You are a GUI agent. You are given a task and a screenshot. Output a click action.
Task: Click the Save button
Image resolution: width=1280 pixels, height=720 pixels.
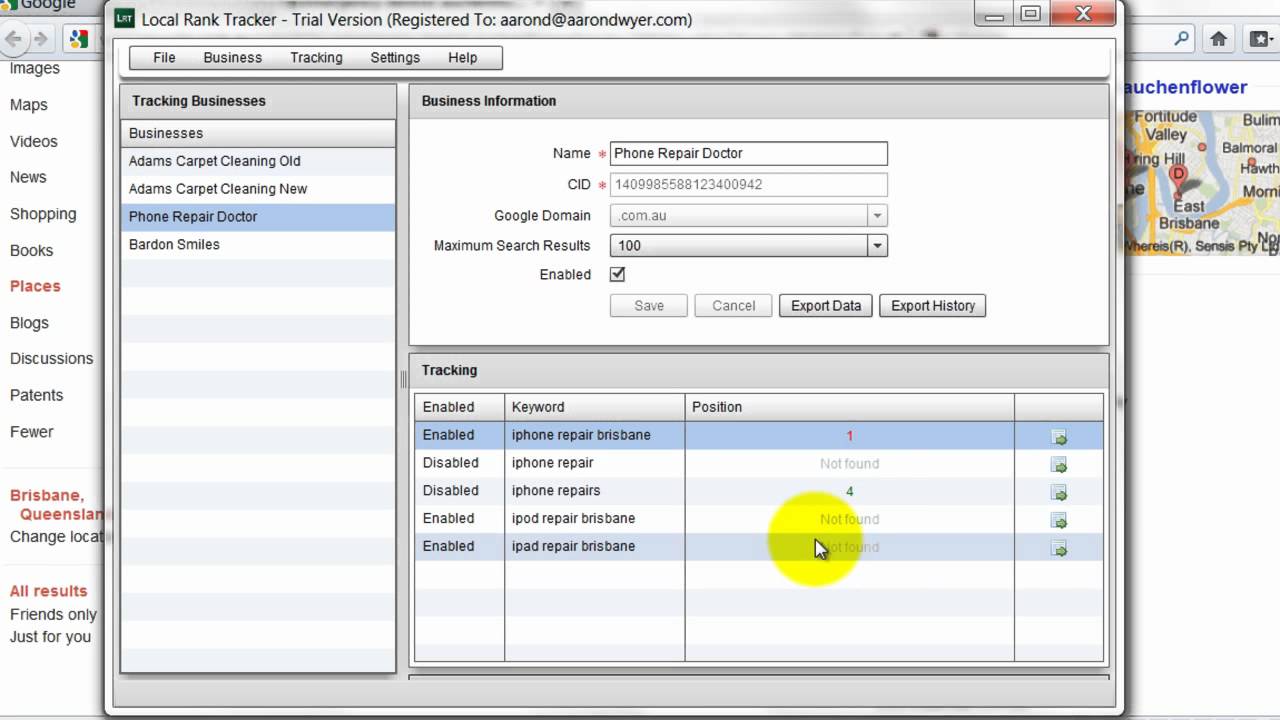[649, 305]
